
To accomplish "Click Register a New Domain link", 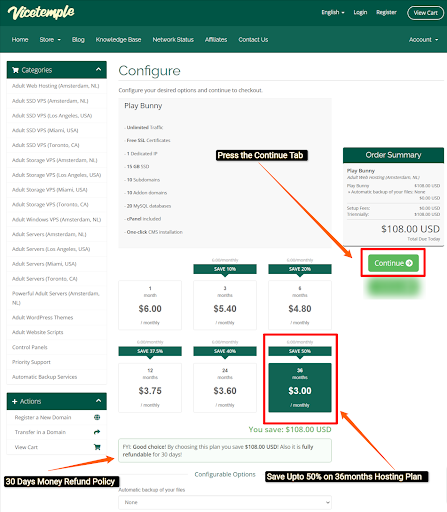I will coord(43,417).
